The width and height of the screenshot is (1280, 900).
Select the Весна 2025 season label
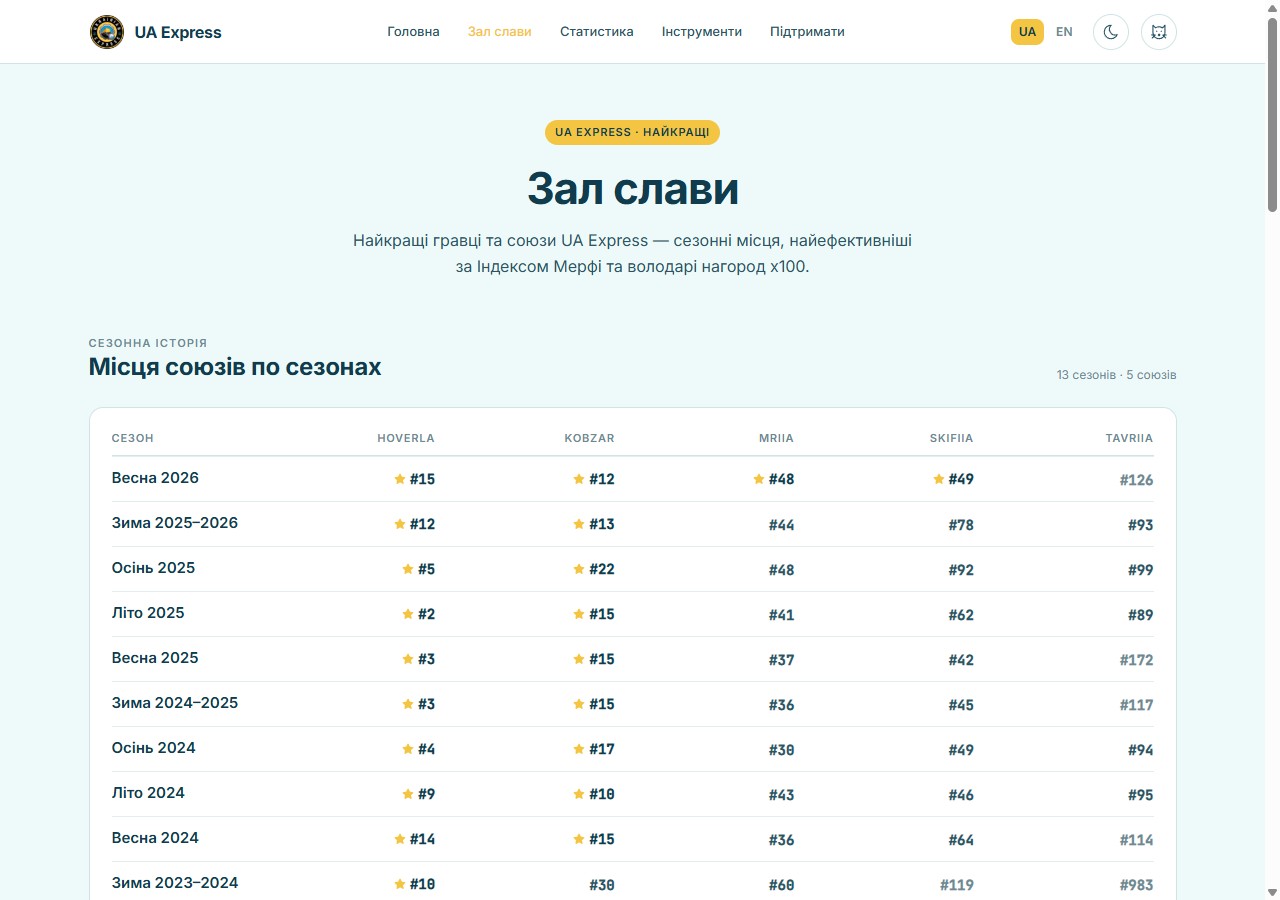155,658
